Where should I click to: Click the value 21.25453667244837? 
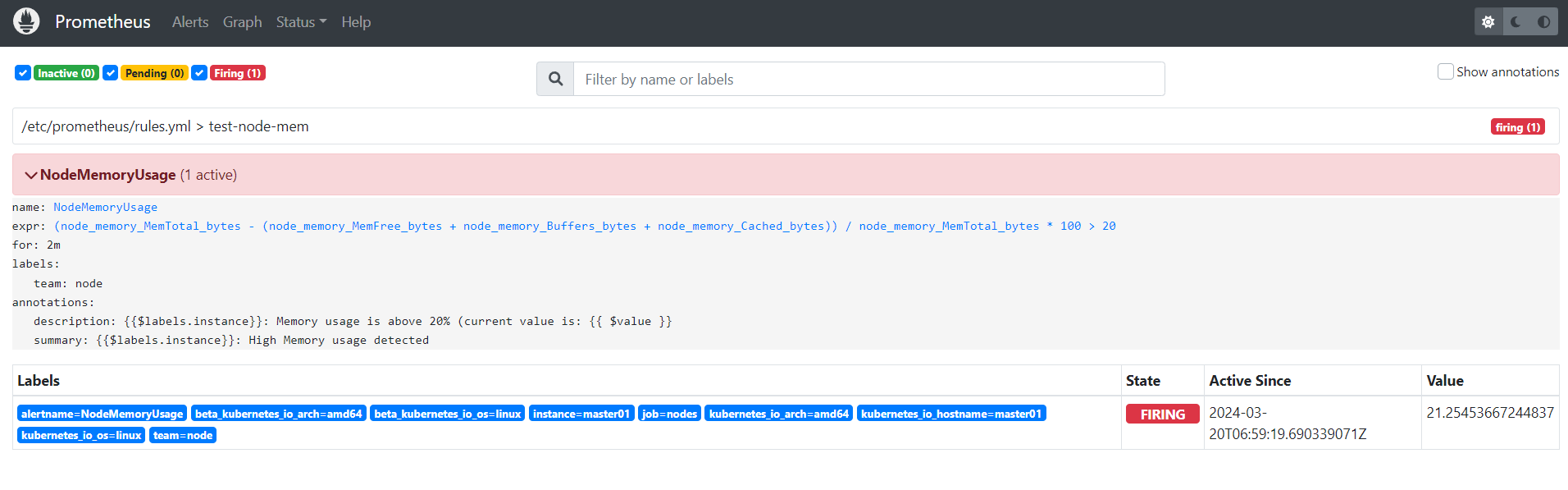[1490, 413]
